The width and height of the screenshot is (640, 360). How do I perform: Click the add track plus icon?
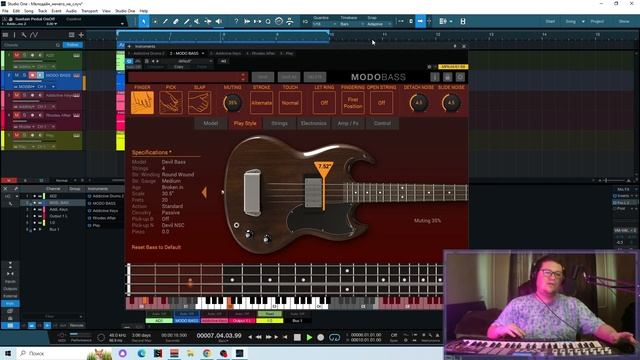(x=81, y=35)
